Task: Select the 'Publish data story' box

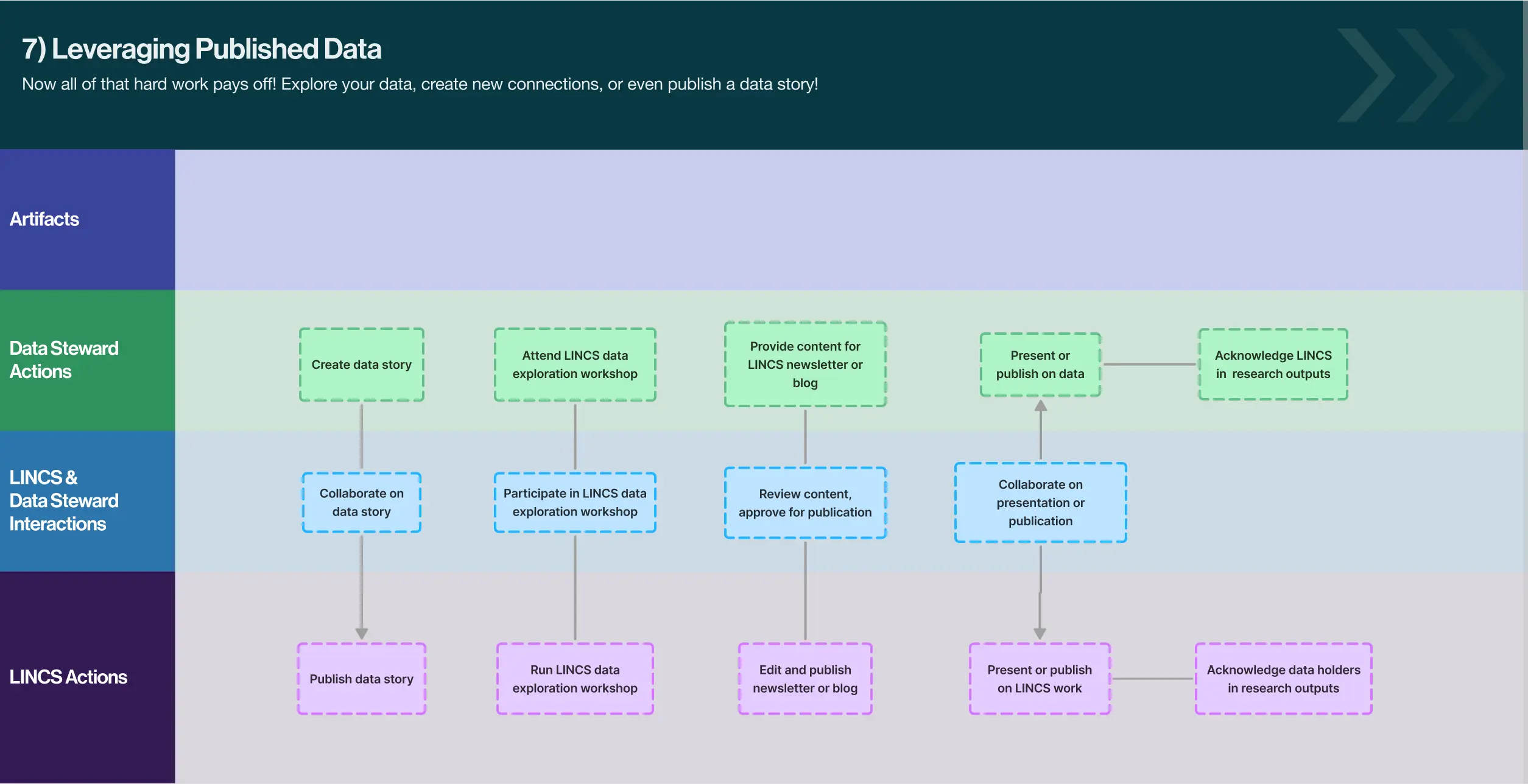Action: click(x=361, y=679)
